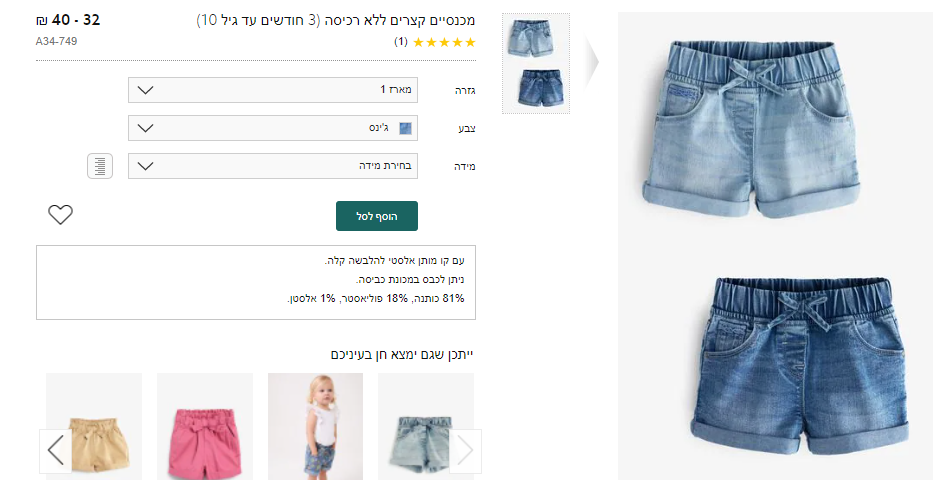Click the large light denim shorts image

click(752, 128)
